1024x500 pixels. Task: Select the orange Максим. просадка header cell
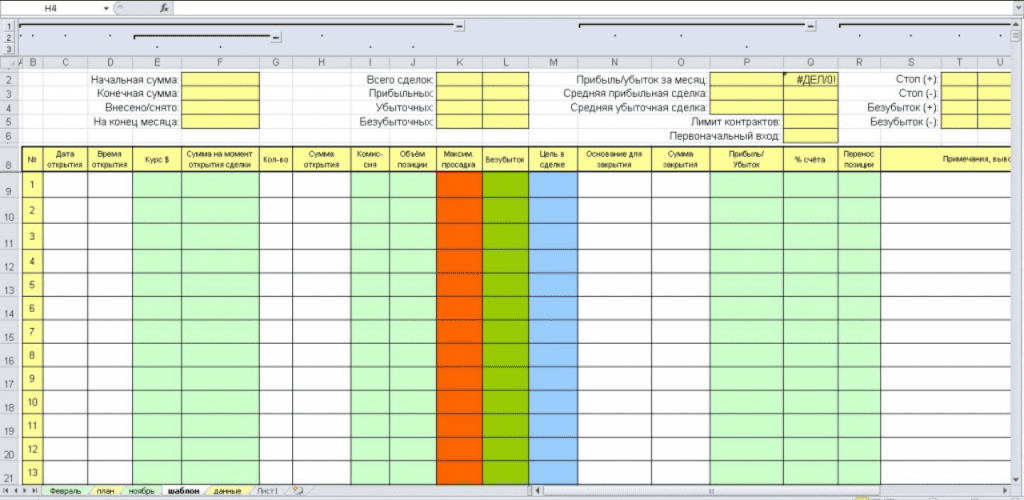(x=459, y=158)
